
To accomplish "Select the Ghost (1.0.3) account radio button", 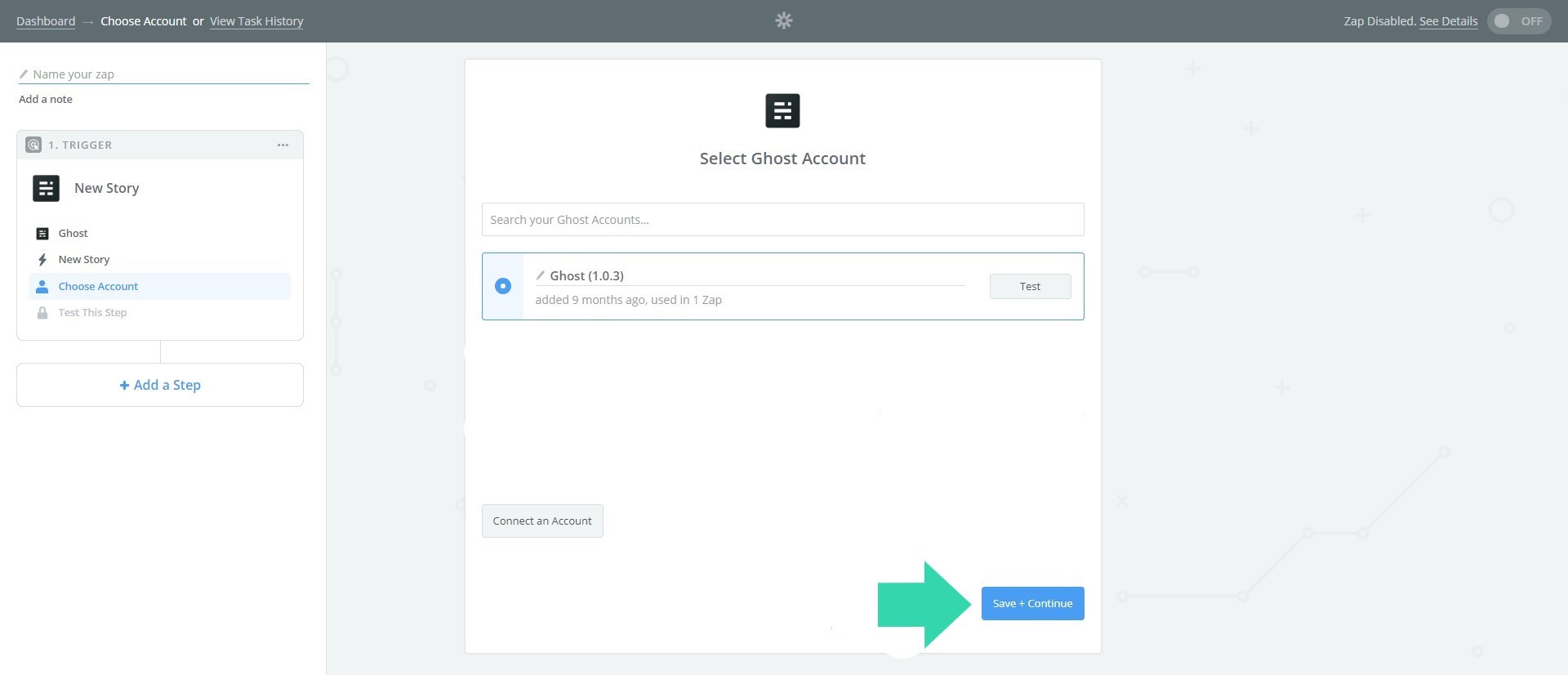I will [503, 286].
